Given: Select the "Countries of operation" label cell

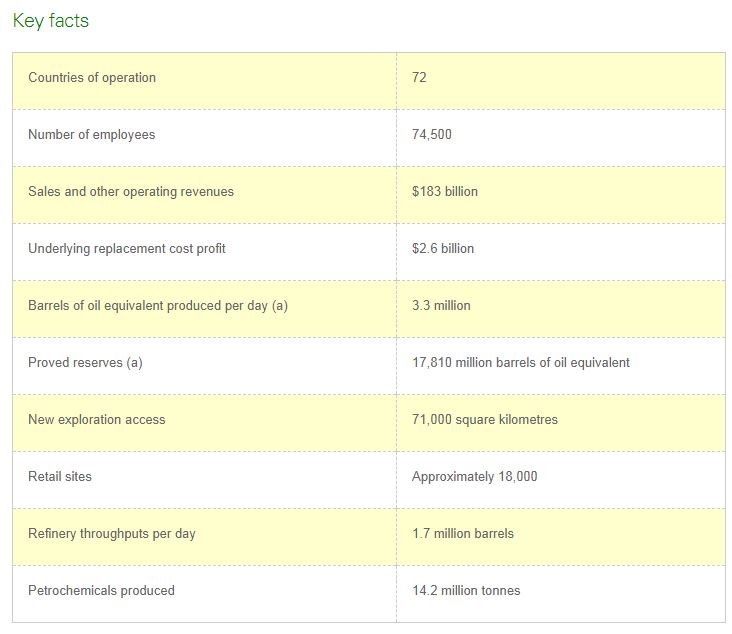Looking at the screenshot, I should click(92, 78).
